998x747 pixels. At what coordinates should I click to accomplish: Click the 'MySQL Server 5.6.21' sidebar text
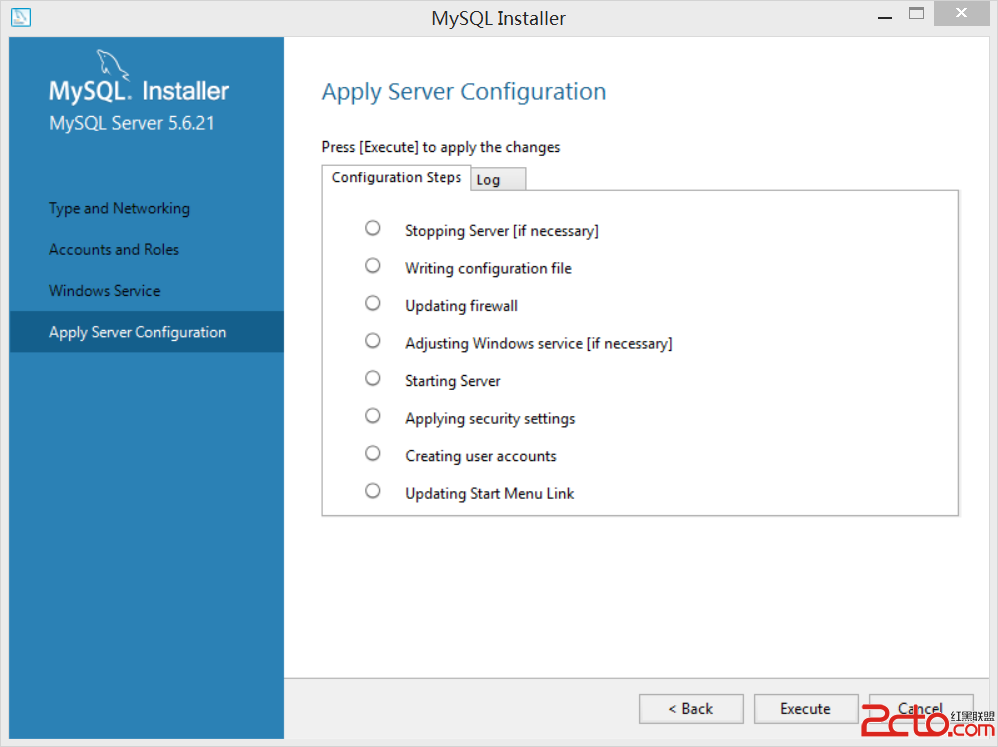click(132, 123)
